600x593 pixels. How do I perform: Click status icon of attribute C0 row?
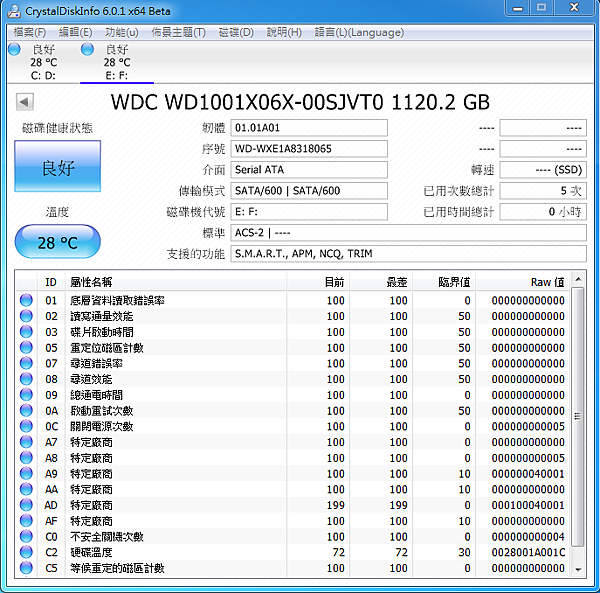(x=26, y=536)
